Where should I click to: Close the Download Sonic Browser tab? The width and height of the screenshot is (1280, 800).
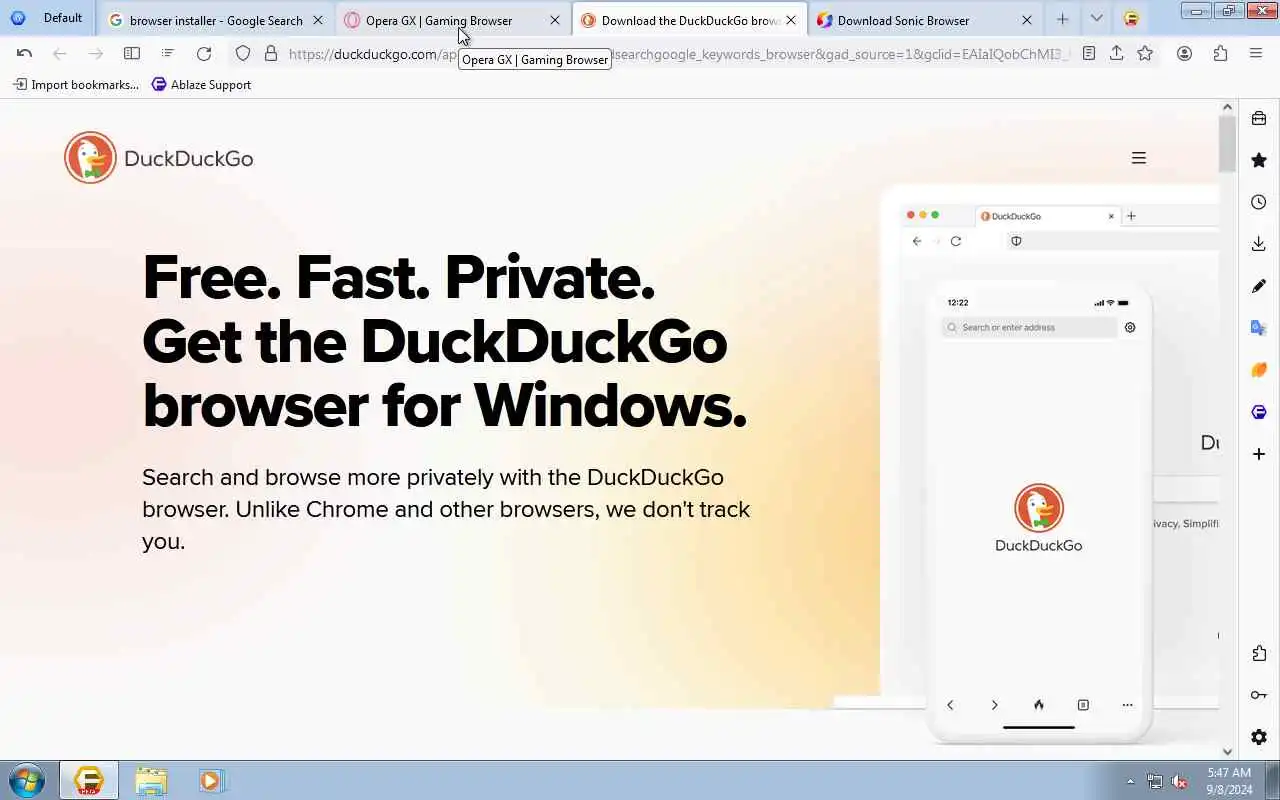tap(1027, 20)
